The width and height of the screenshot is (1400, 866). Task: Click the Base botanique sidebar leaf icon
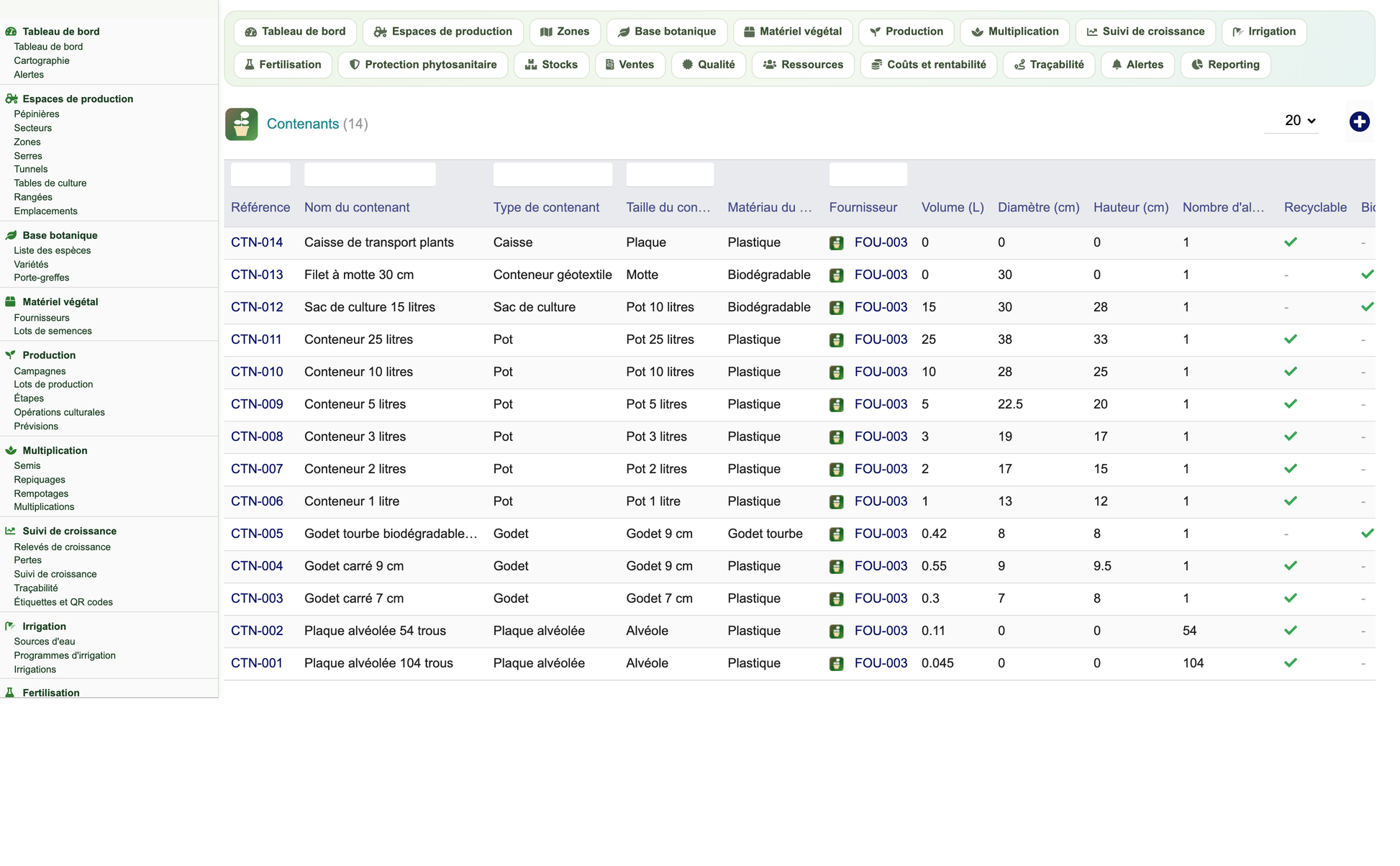[x=11, y=235]
